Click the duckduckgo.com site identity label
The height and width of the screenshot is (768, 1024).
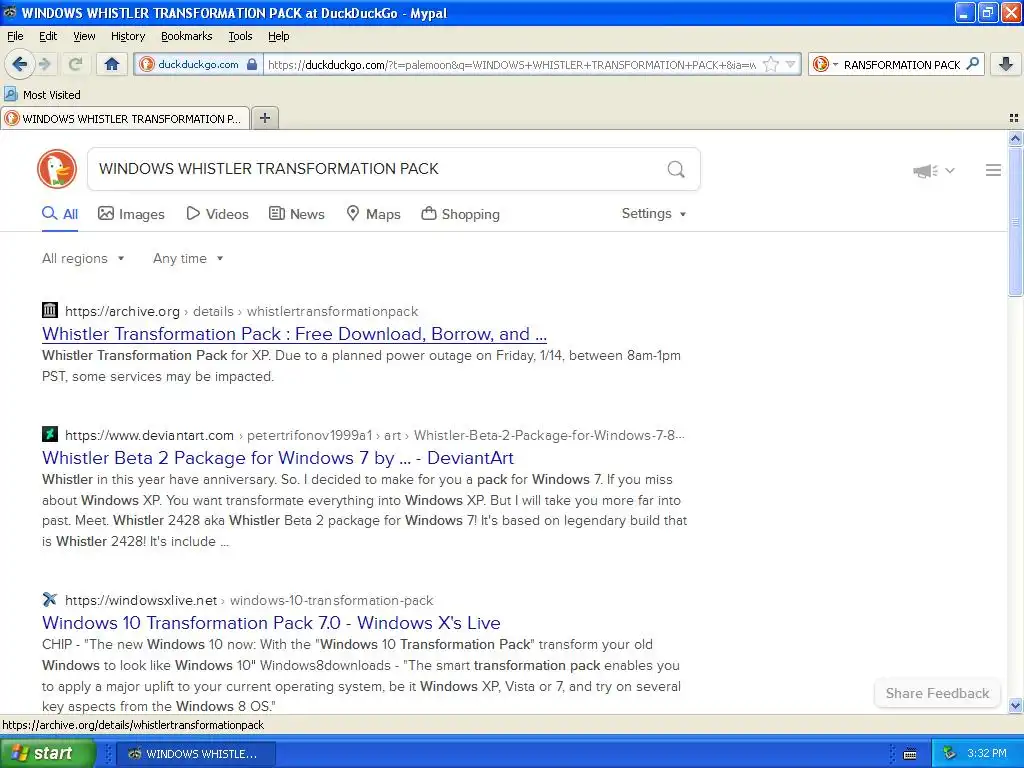pos(198,64)
